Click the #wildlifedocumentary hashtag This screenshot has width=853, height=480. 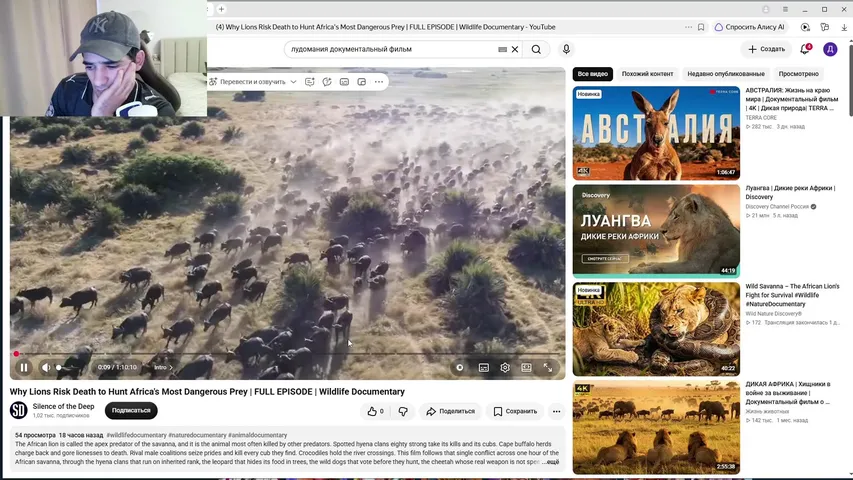pos(137,435)
